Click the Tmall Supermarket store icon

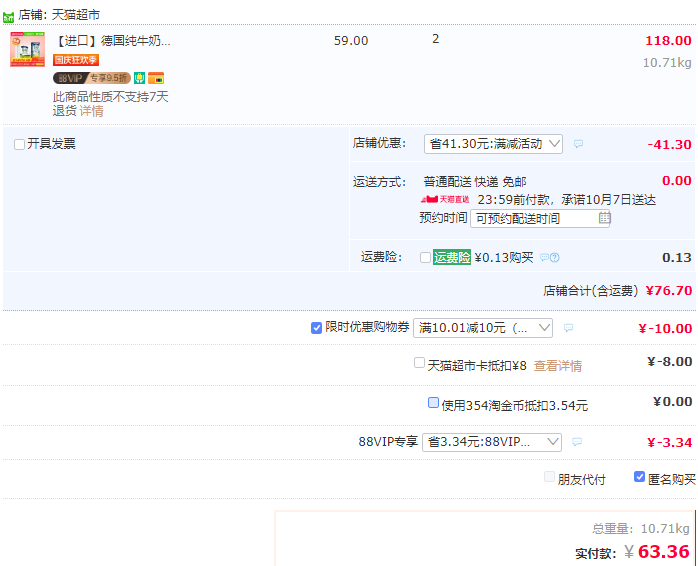[x=8, y=17]
